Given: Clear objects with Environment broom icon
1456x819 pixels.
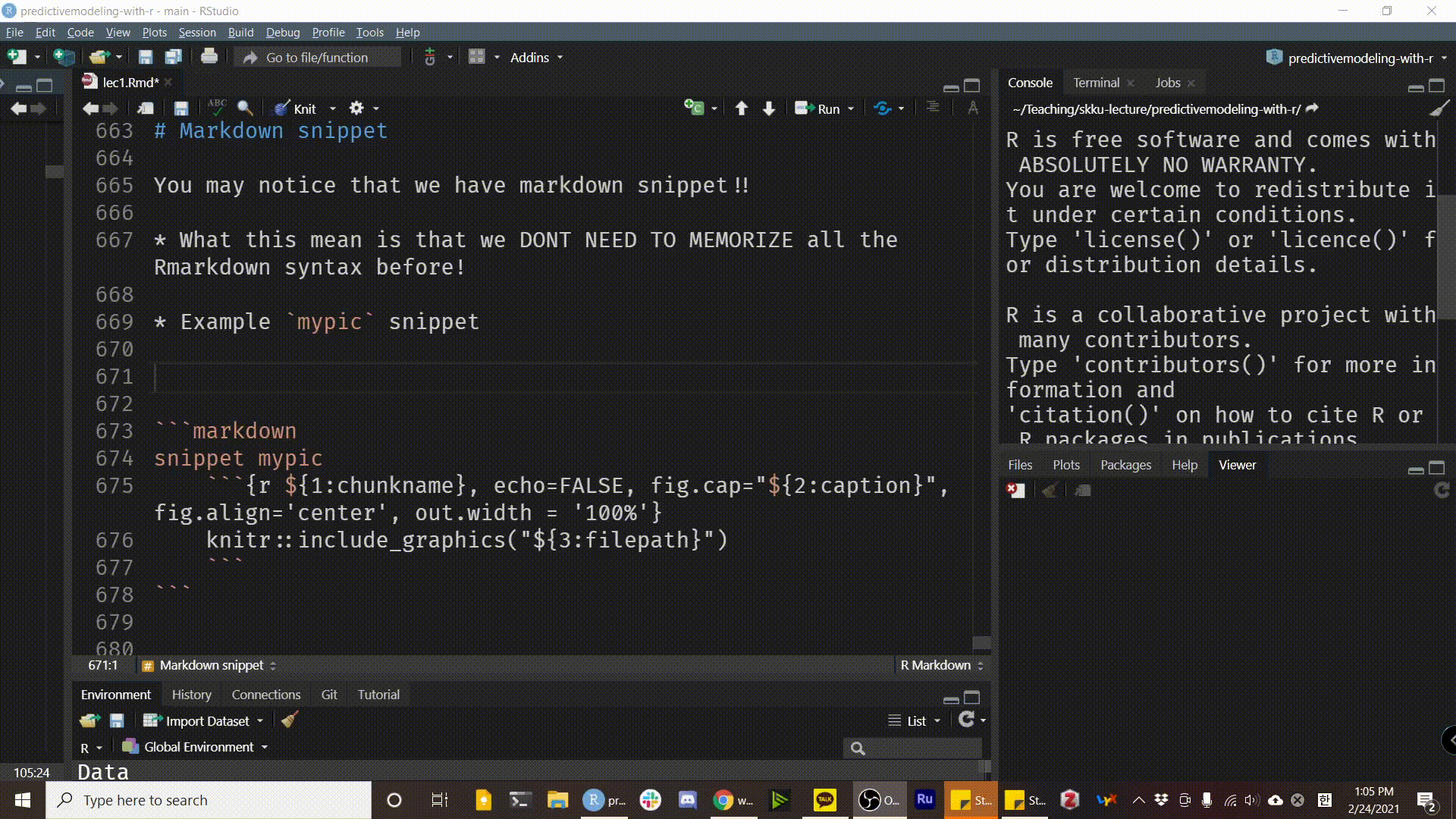Looking at the screenshot, I should [289, 720].
